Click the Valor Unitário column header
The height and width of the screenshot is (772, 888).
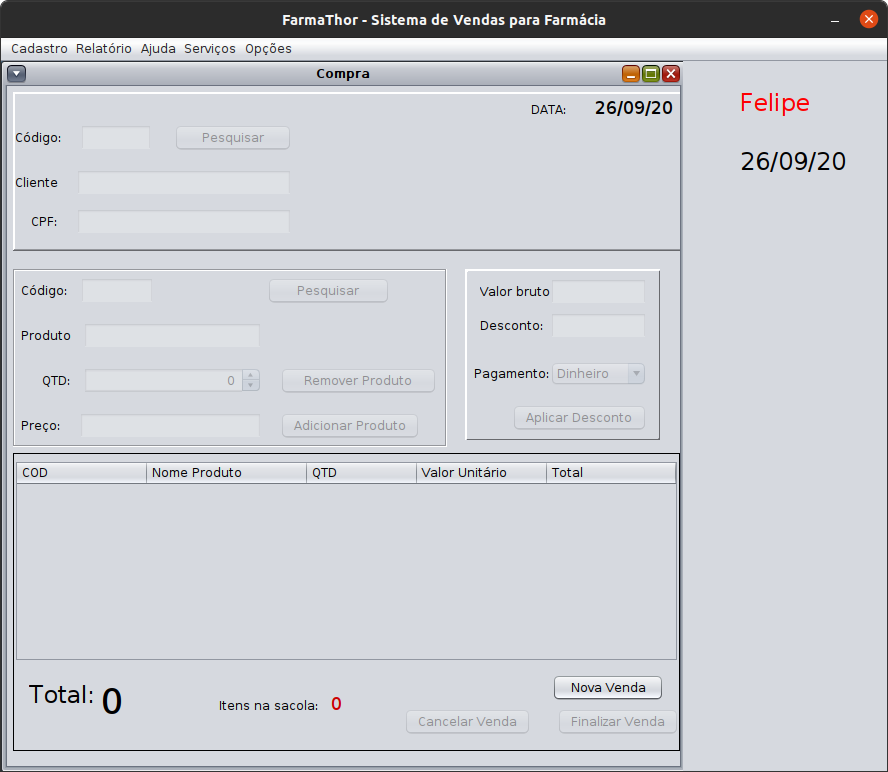(x=481, y=473)
